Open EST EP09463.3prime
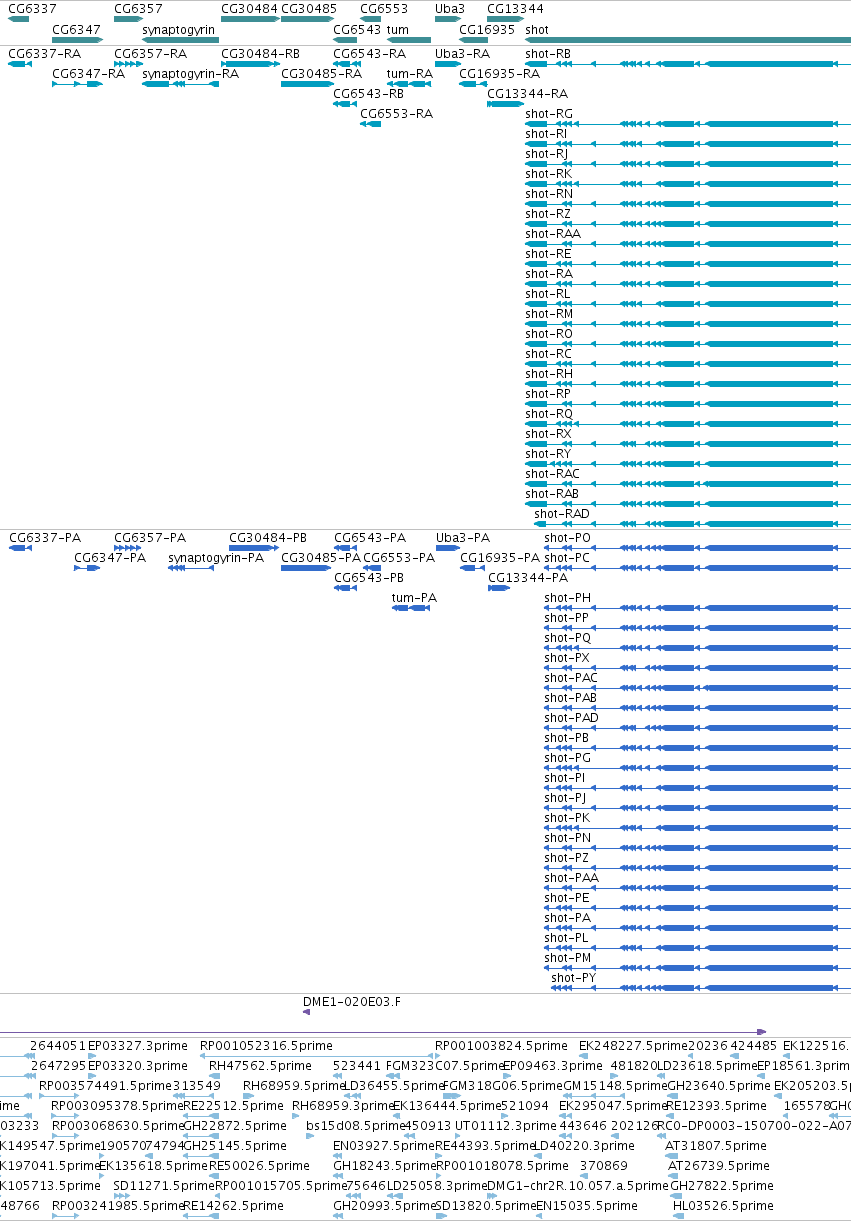This screenshot has height=1221, width=851. pos(551,1066)
